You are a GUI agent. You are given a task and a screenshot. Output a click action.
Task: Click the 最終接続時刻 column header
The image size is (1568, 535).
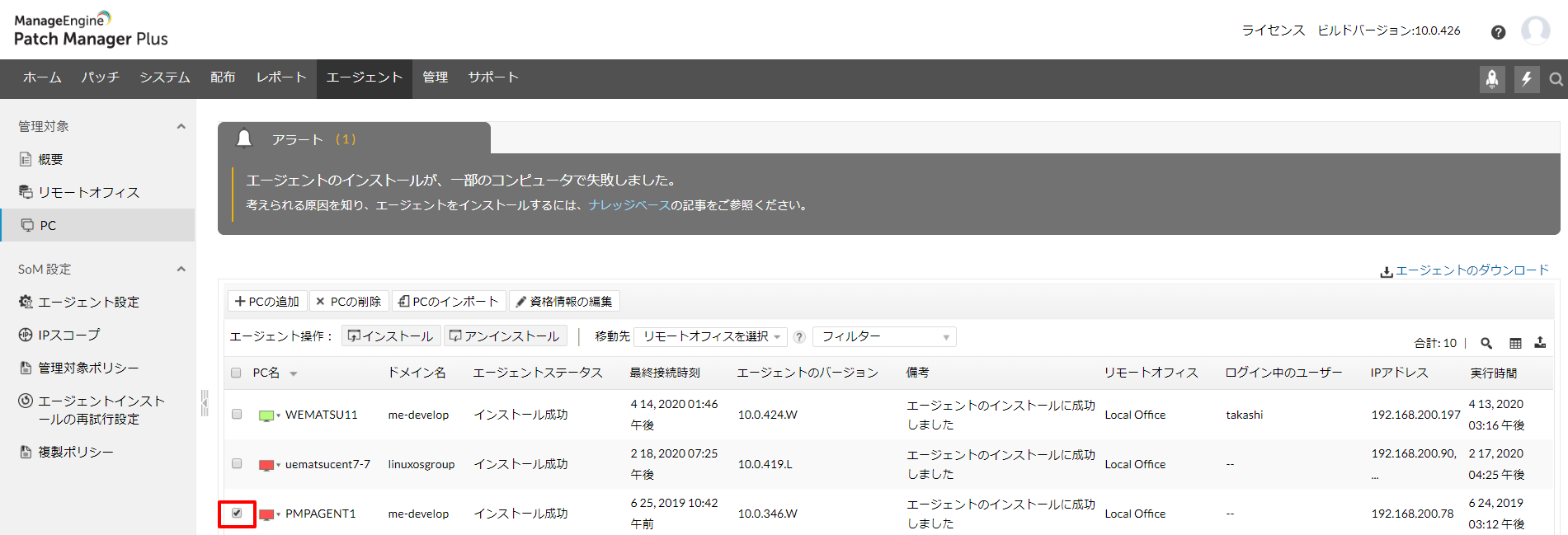[x=665, y=373]
